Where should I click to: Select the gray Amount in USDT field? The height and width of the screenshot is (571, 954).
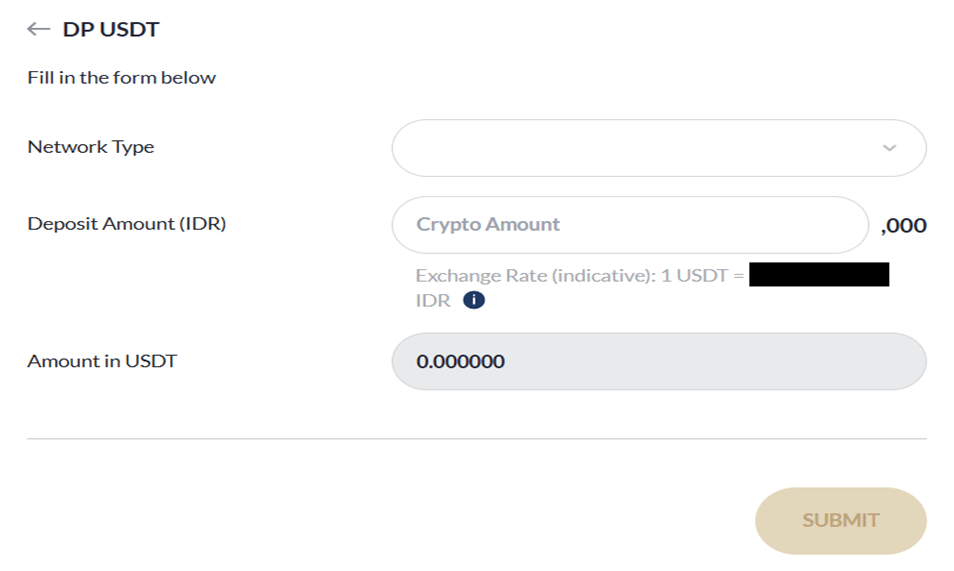coord(659,362)
